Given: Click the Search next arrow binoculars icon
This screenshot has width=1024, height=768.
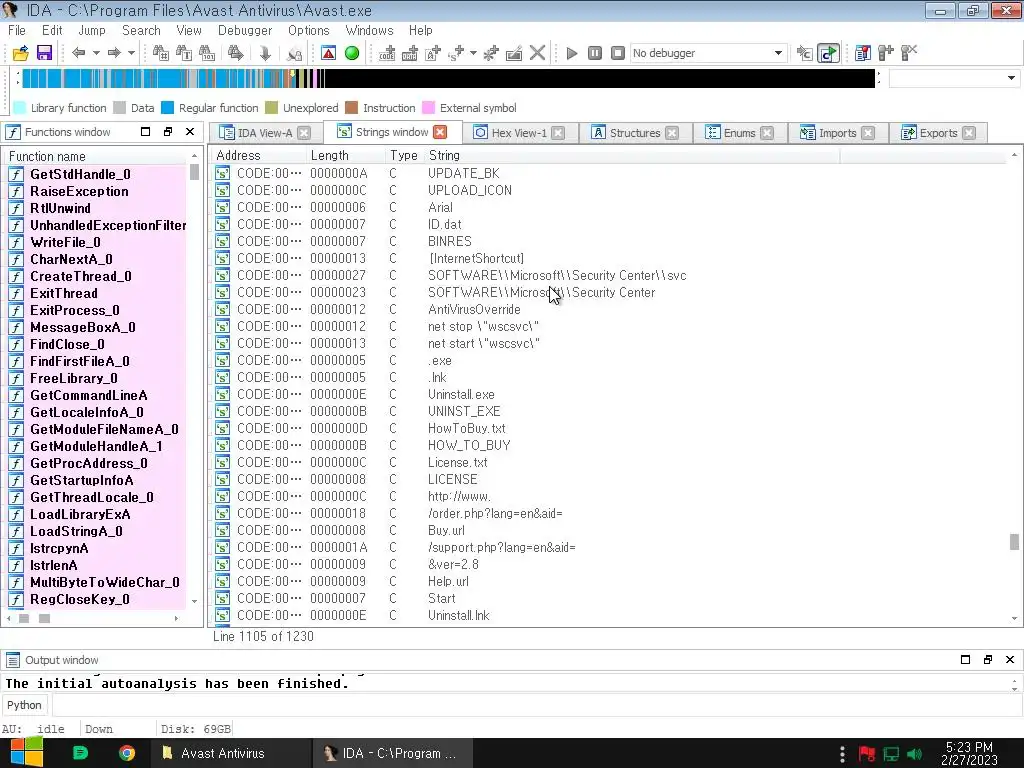Looking at the screenshot, I should [x=236, y=53].
